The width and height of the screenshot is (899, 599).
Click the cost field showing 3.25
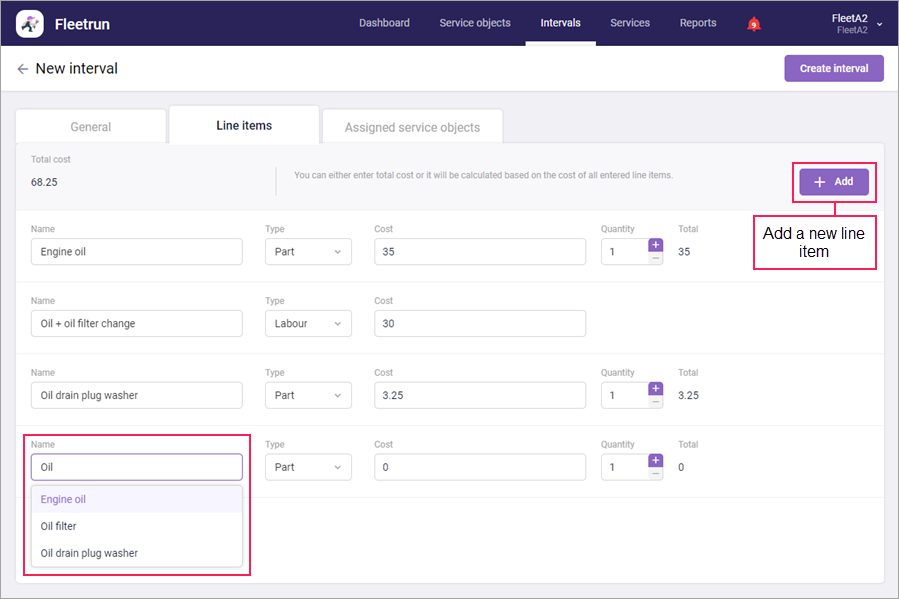tap(480, 395)
